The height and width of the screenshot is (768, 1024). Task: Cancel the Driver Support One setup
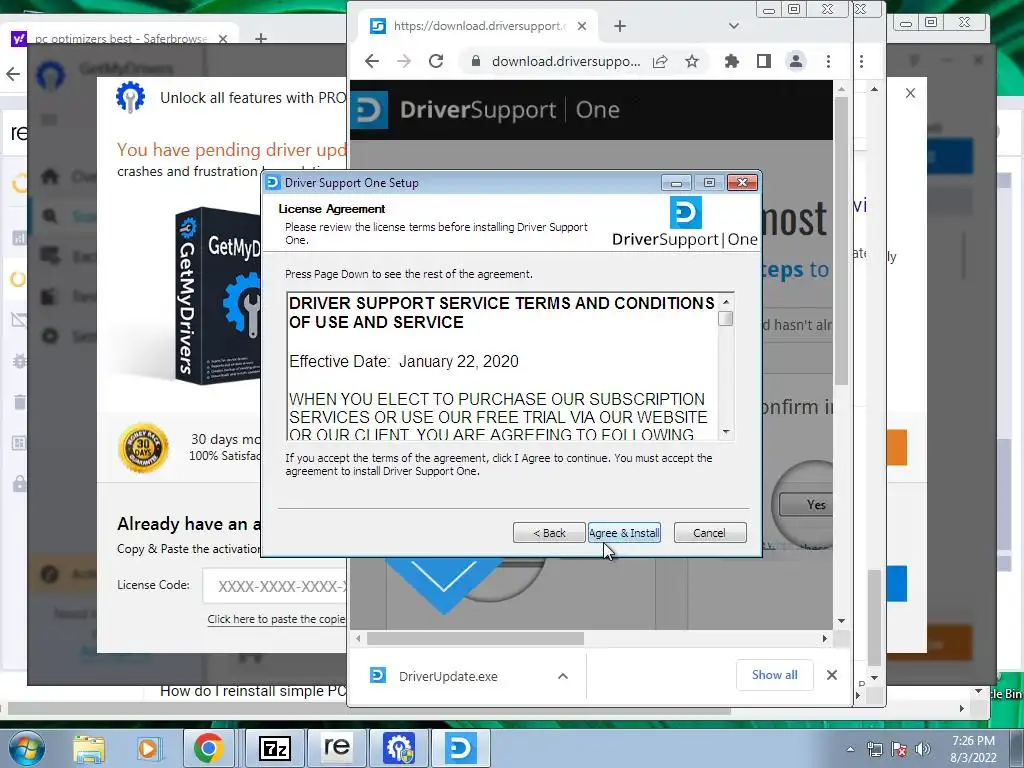point(709,533)
